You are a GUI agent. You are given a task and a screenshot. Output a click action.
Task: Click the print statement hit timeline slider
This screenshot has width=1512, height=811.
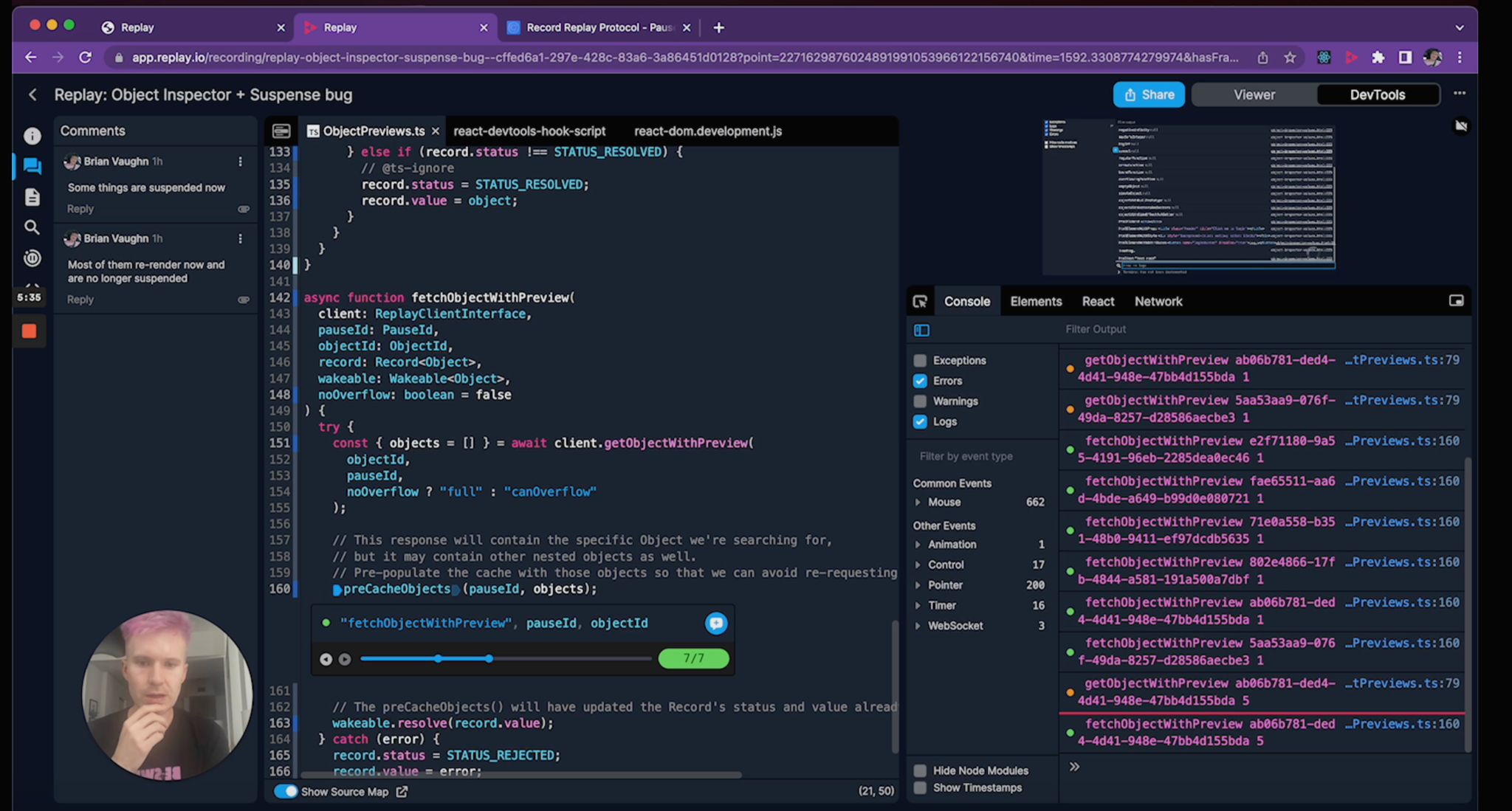click(x=506, y=658)
